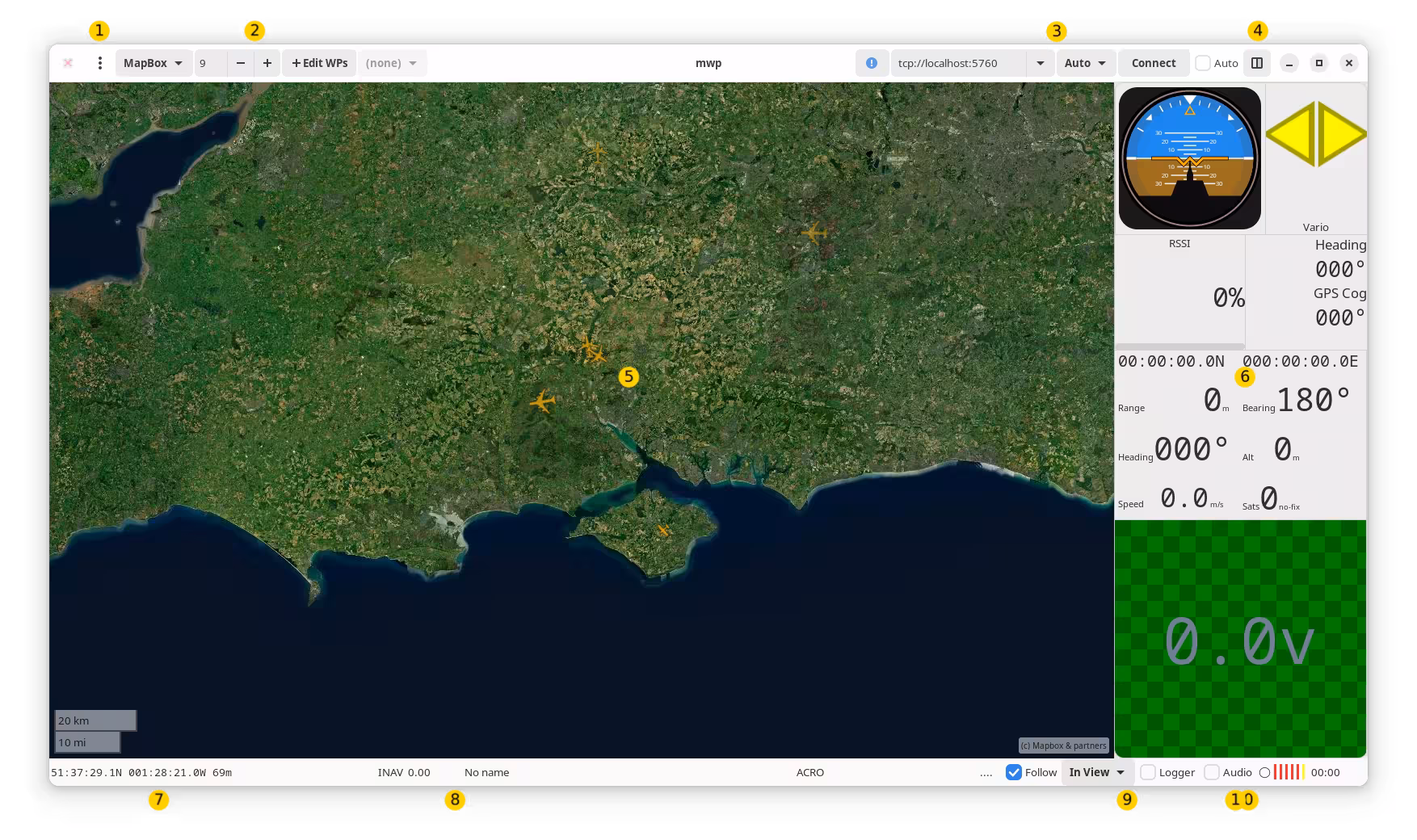Expand the device address dropdown arrow
1417x840 pixels.
tap(1041, 63)
